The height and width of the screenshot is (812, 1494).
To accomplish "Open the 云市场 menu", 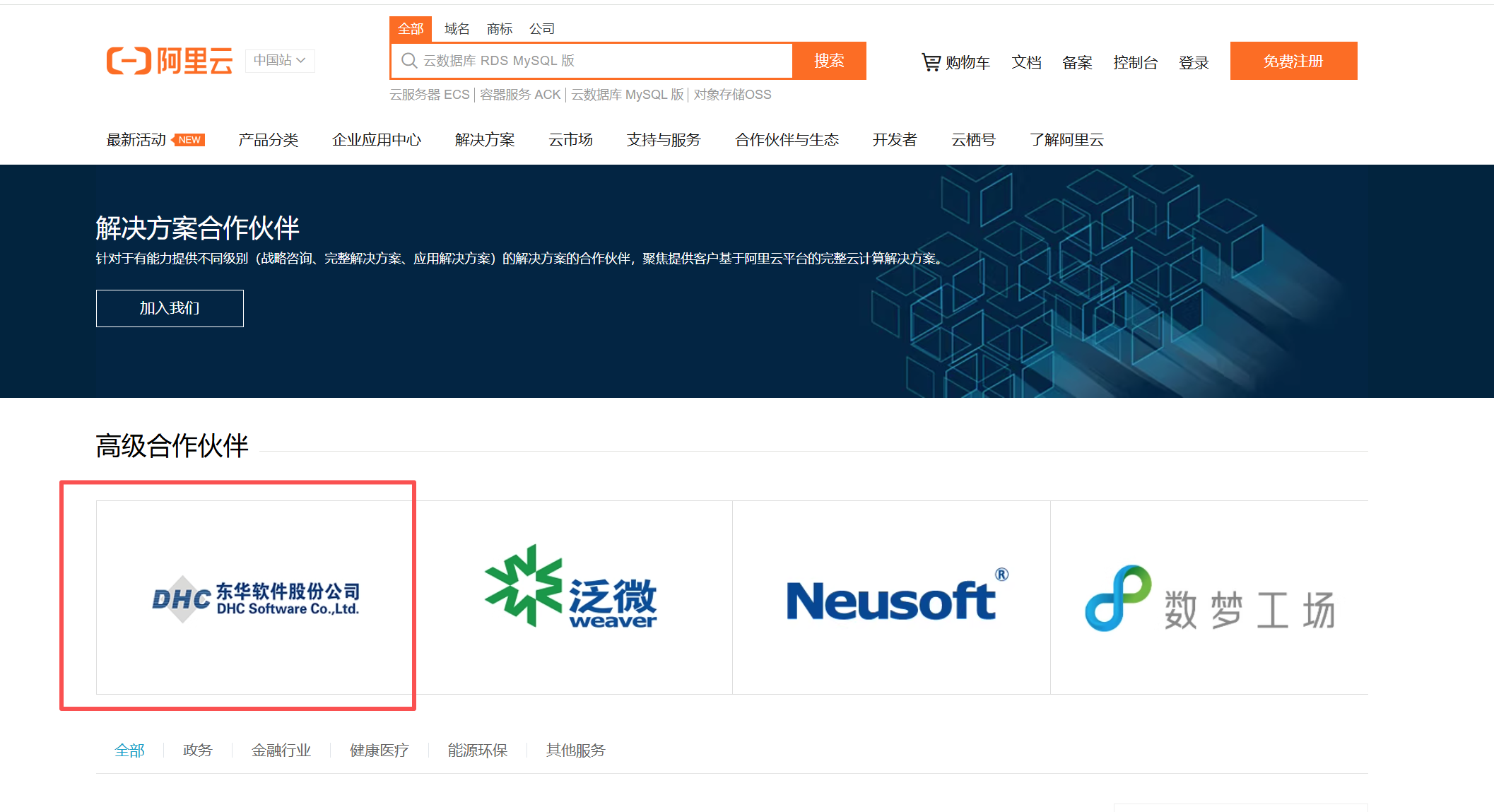I will 570,140.
